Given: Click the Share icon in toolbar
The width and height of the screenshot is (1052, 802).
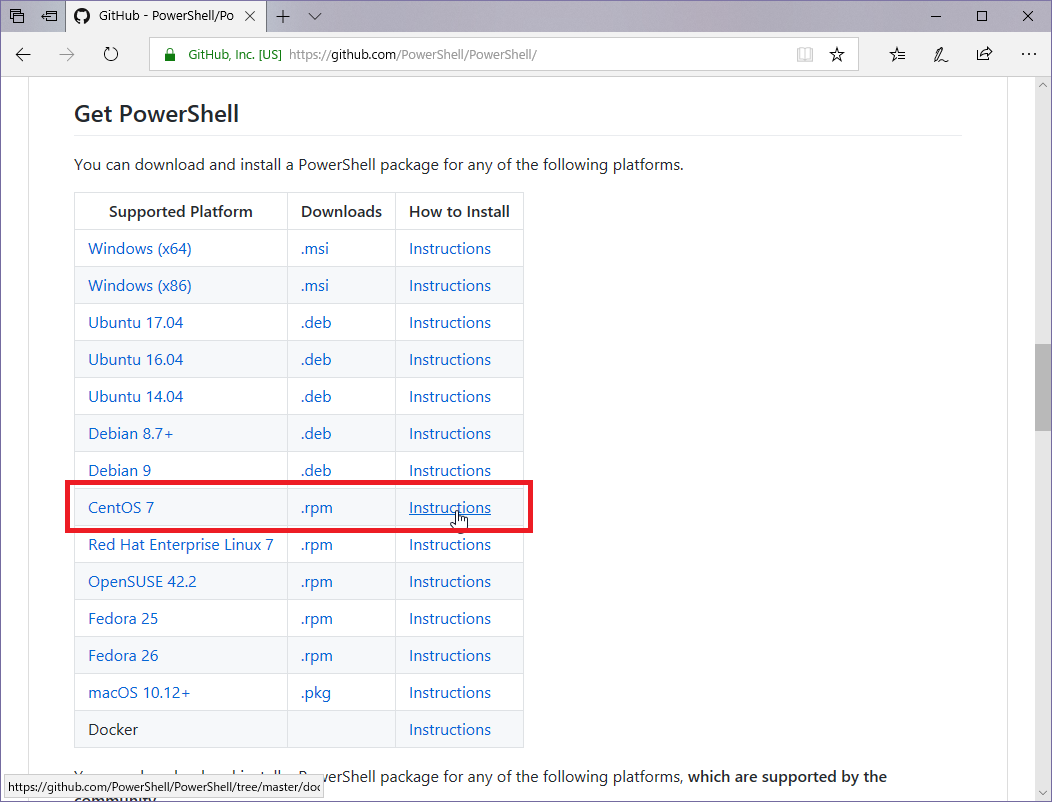Looking at the screenshot, I should 984,54.
